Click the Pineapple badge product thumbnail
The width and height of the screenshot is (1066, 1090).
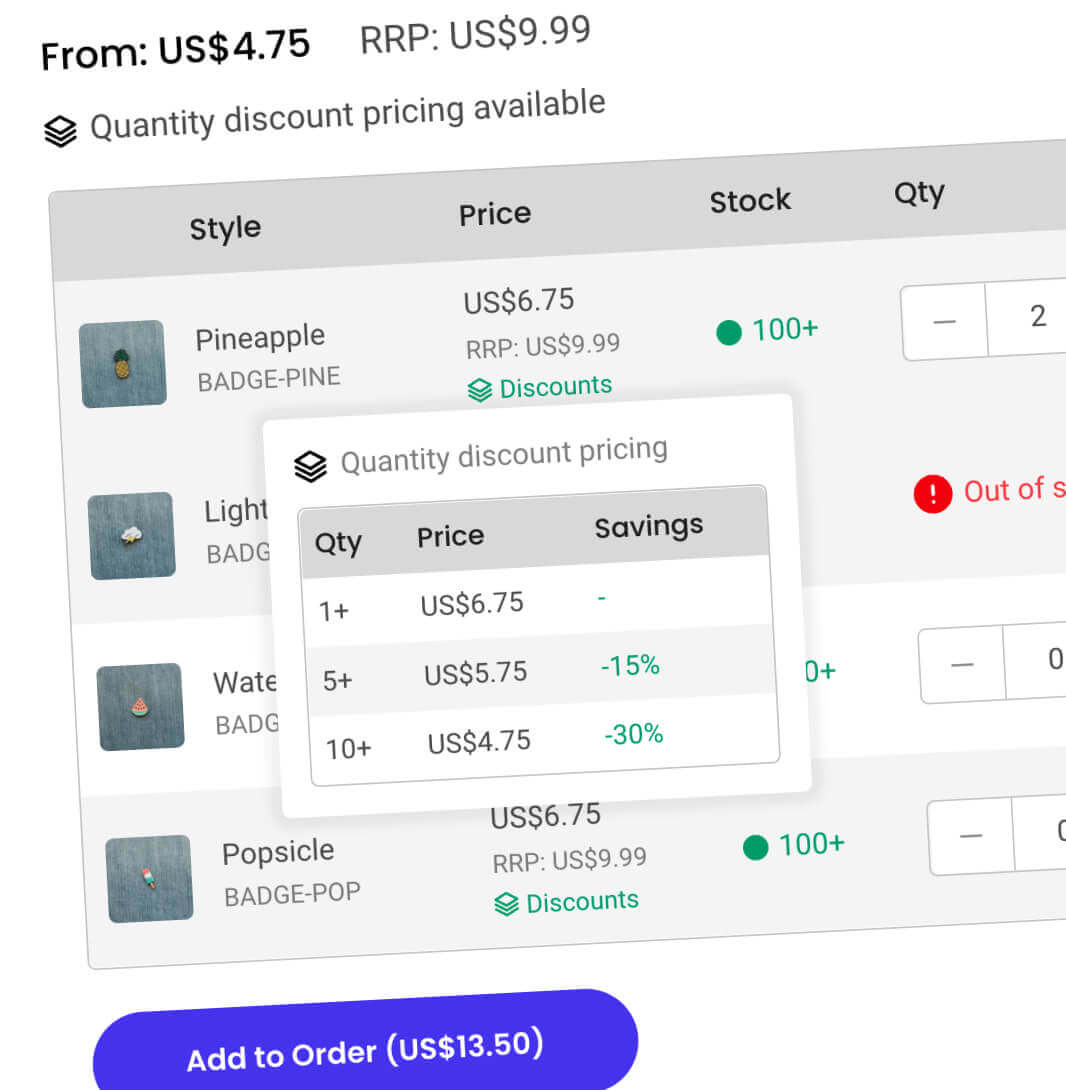[122, 363]
